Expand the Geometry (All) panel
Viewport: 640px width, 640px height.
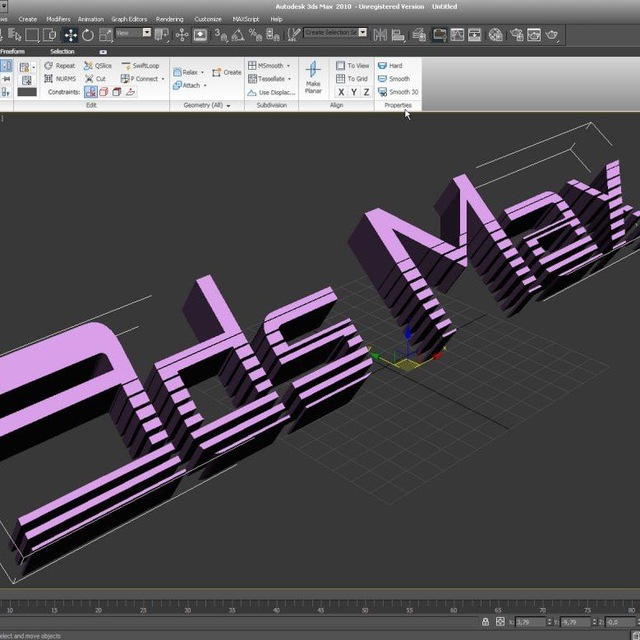207,105
